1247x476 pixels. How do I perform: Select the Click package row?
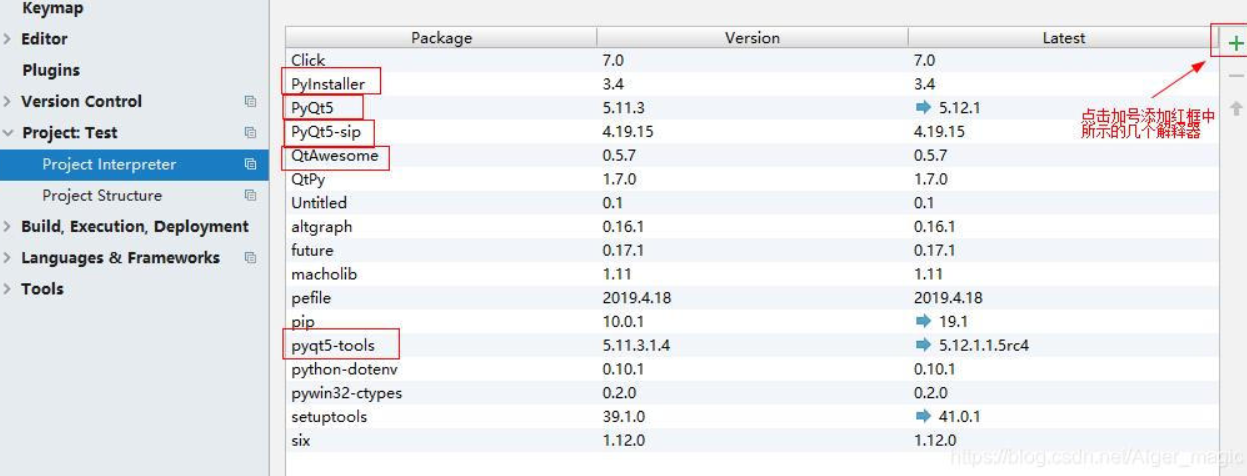752,61
